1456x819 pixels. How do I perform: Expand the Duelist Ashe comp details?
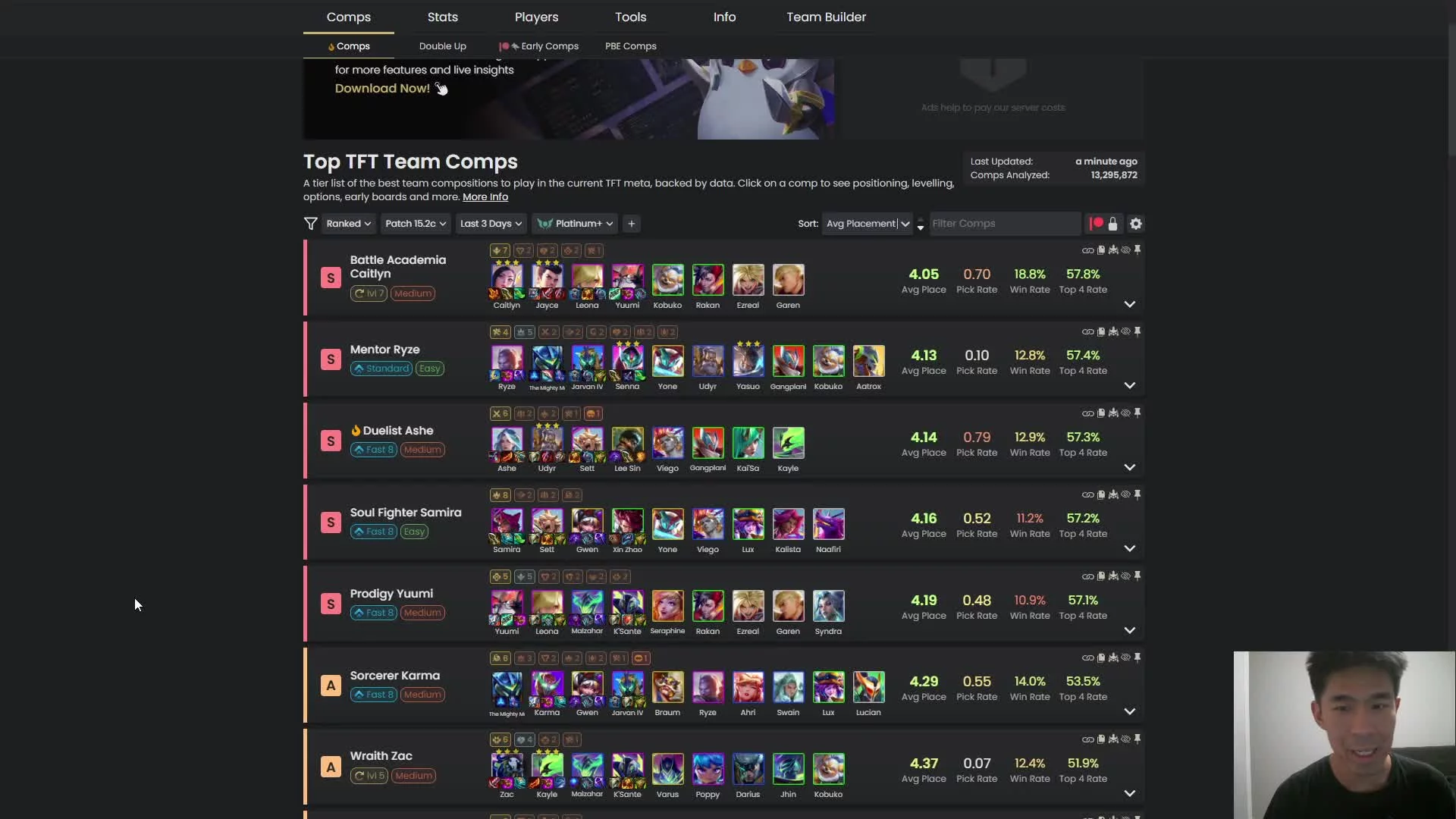pyautogui.click(x=1129, y=467)
